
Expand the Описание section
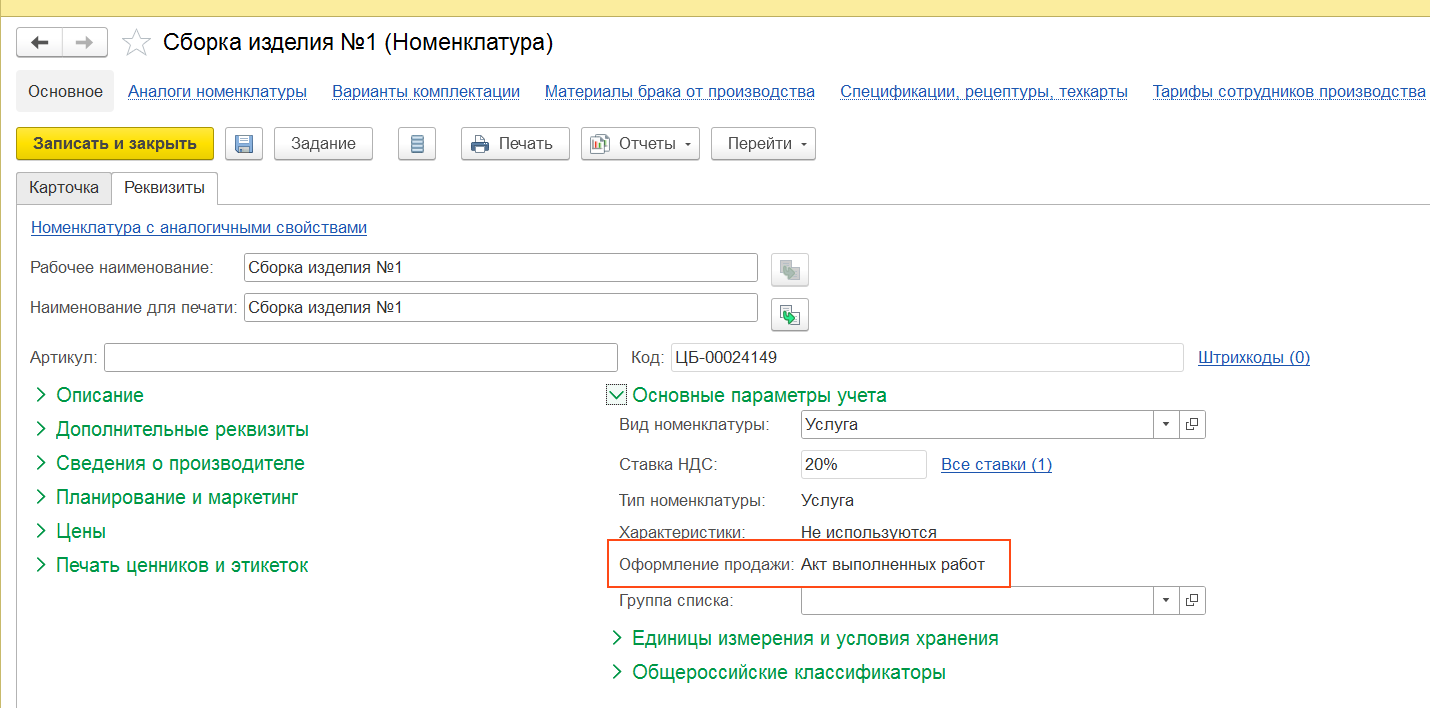coord(41,395)
